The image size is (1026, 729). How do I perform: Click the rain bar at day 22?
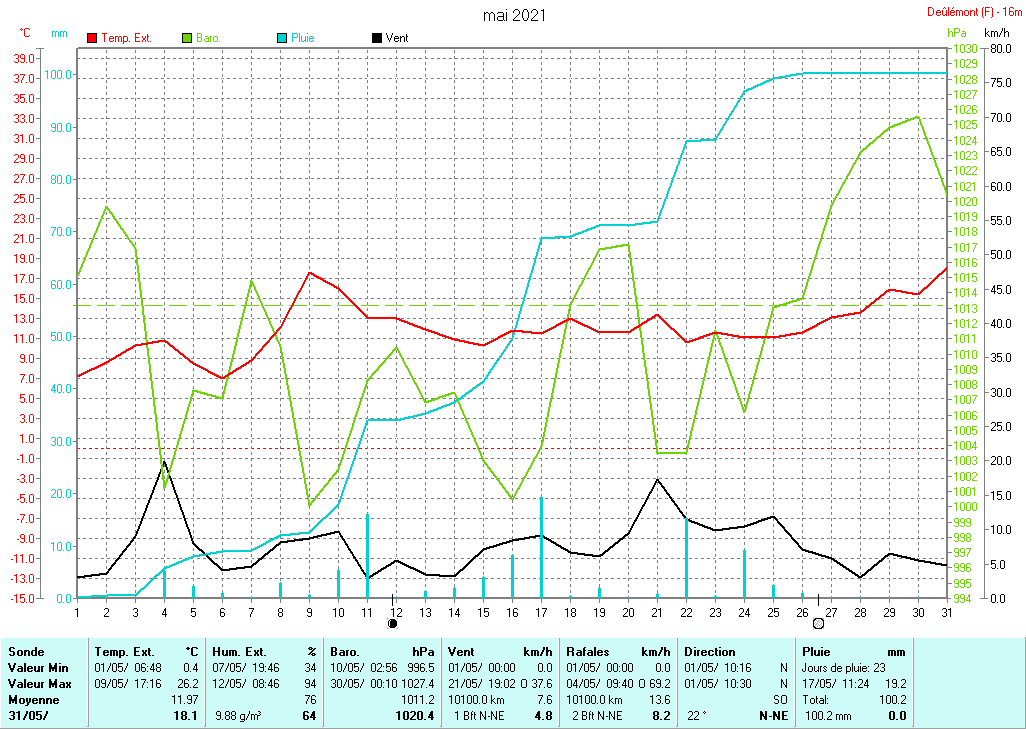686,558
